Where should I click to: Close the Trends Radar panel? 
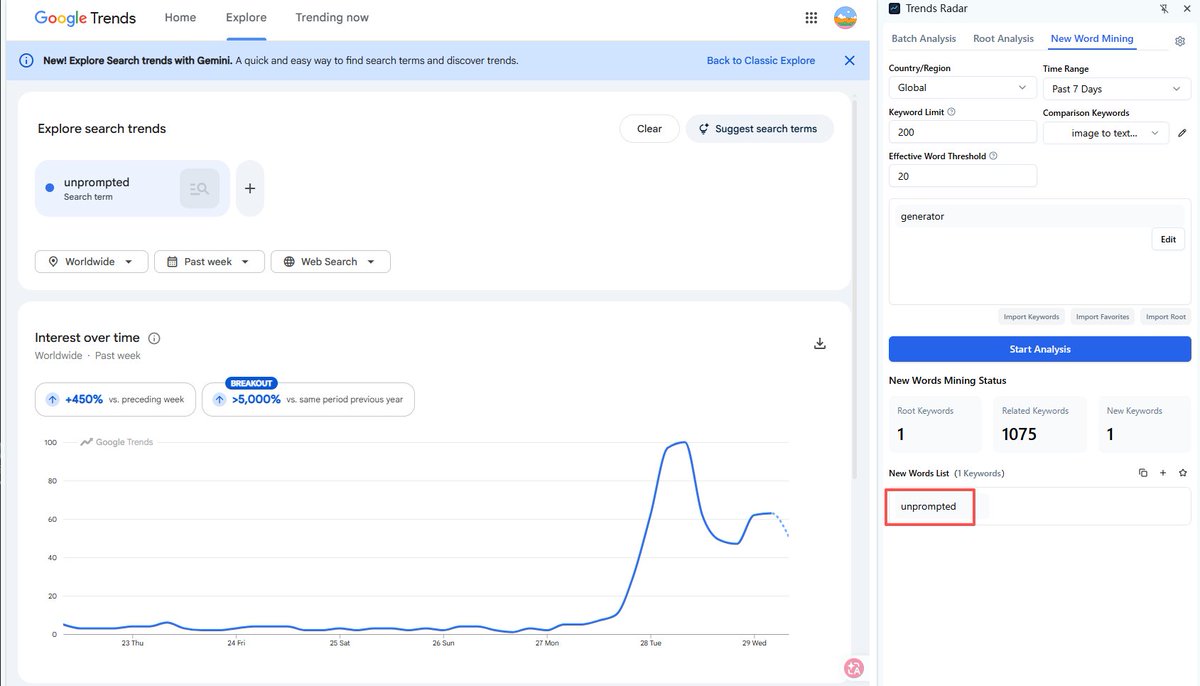coord(1186,9)
